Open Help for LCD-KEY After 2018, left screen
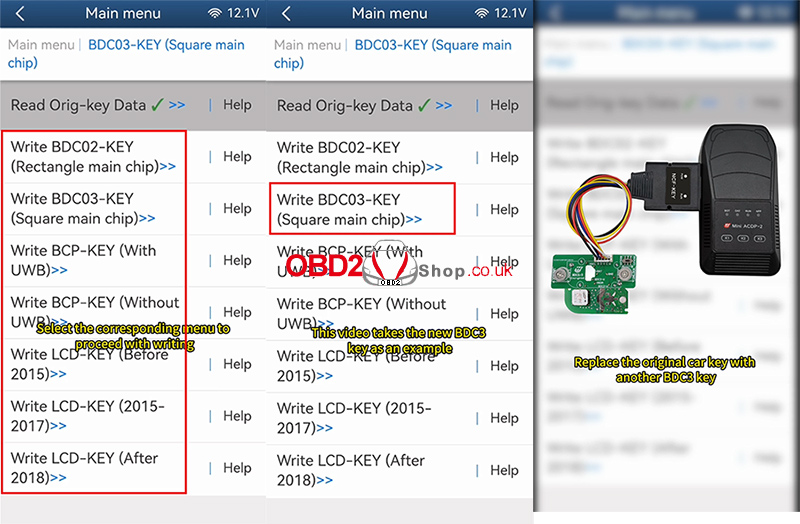The width and height of the screenshot is (800, 524). point(237,468)
